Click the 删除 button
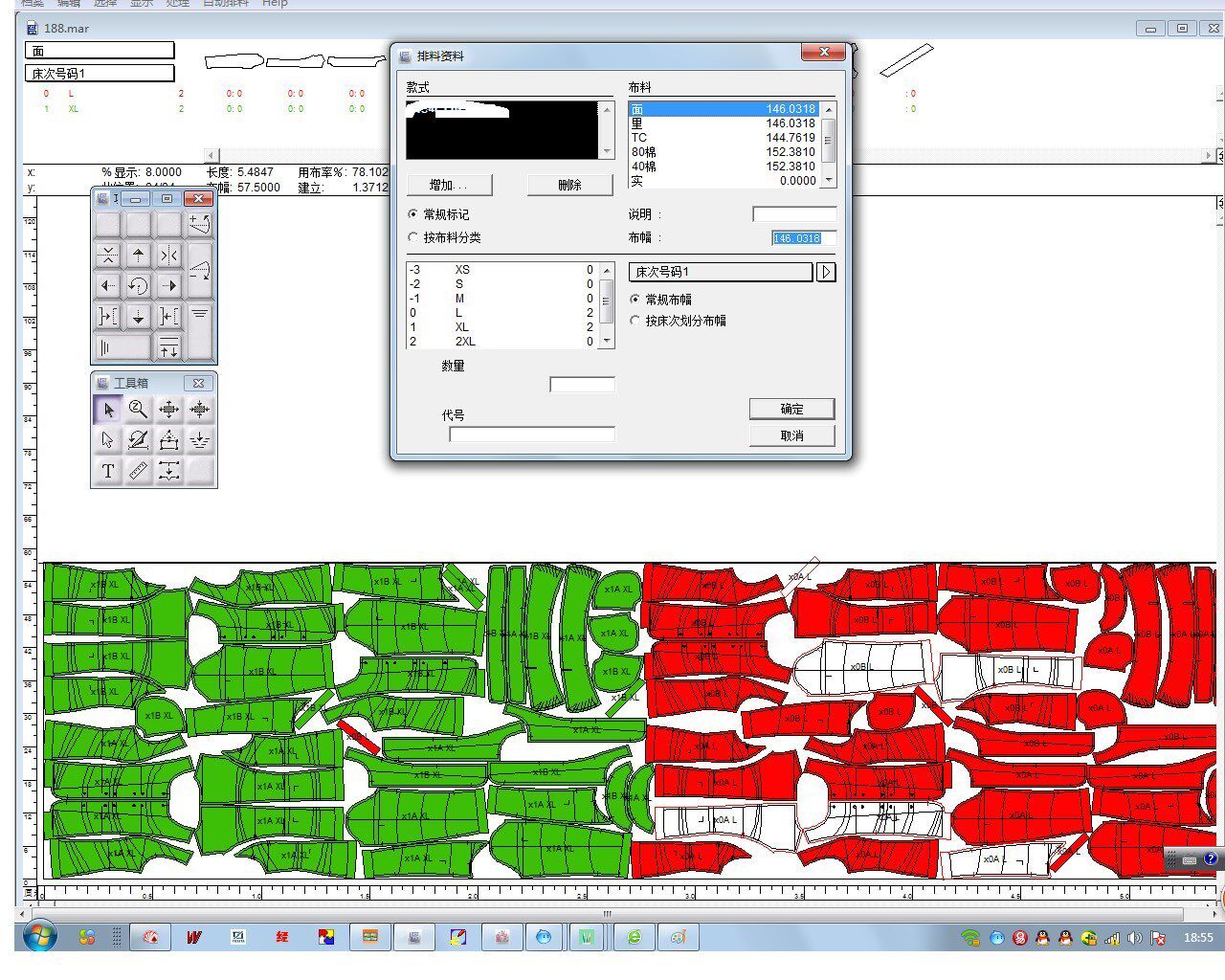1225x980 pixels. click(x=570, y=185)
